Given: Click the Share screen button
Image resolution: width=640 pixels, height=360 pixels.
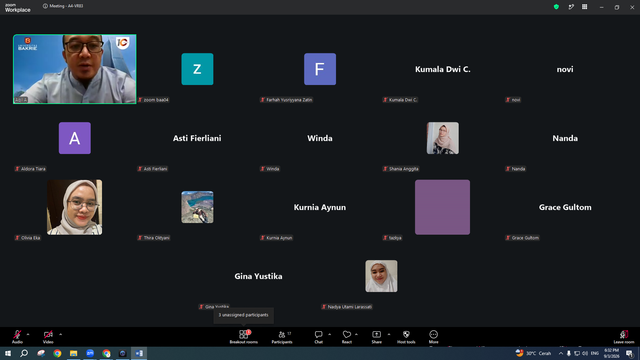Looking at the screenshot, I should pos(376,337).
